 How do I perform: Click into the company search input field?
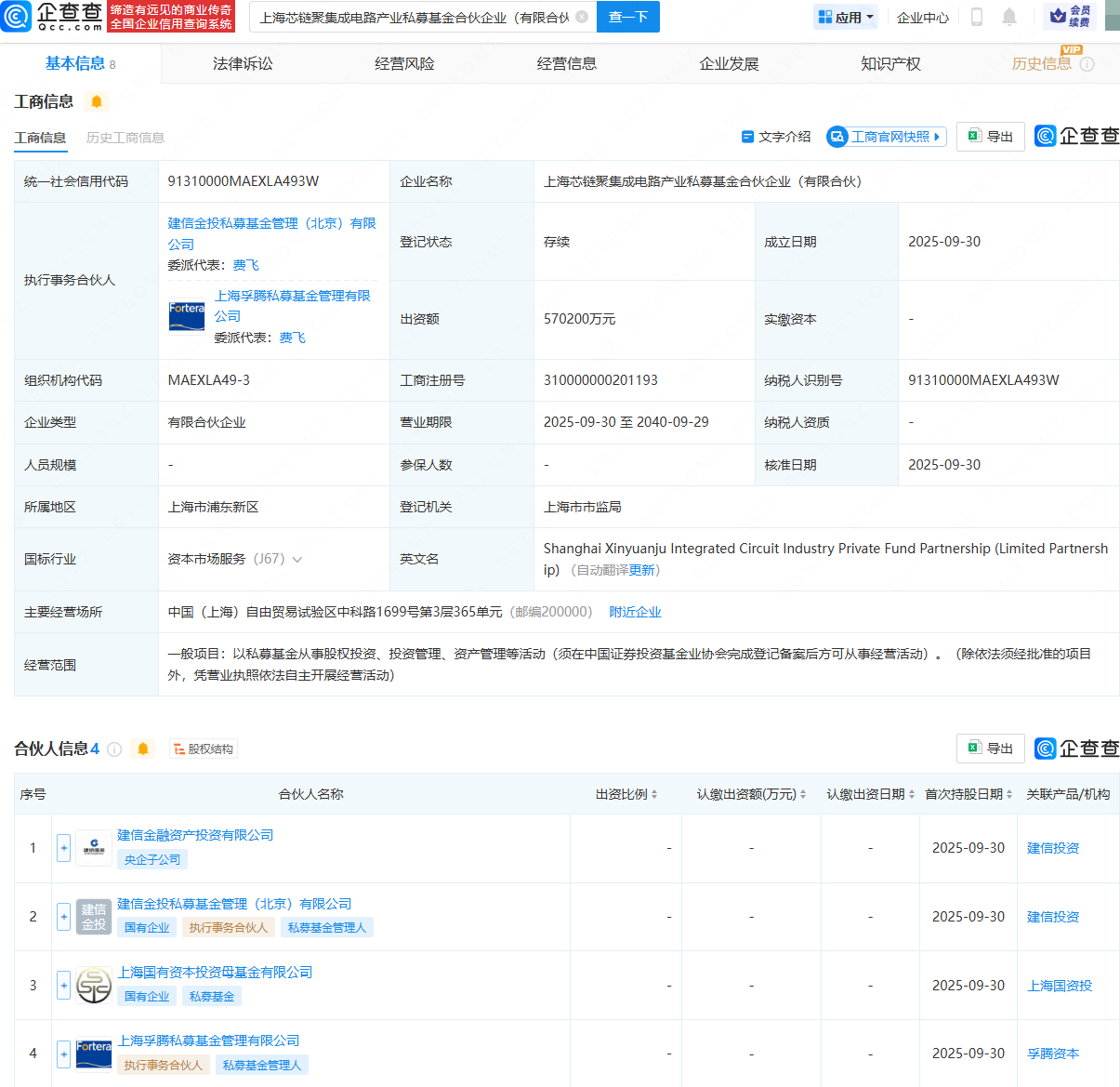pyautogui.click(x=414, y=17)
